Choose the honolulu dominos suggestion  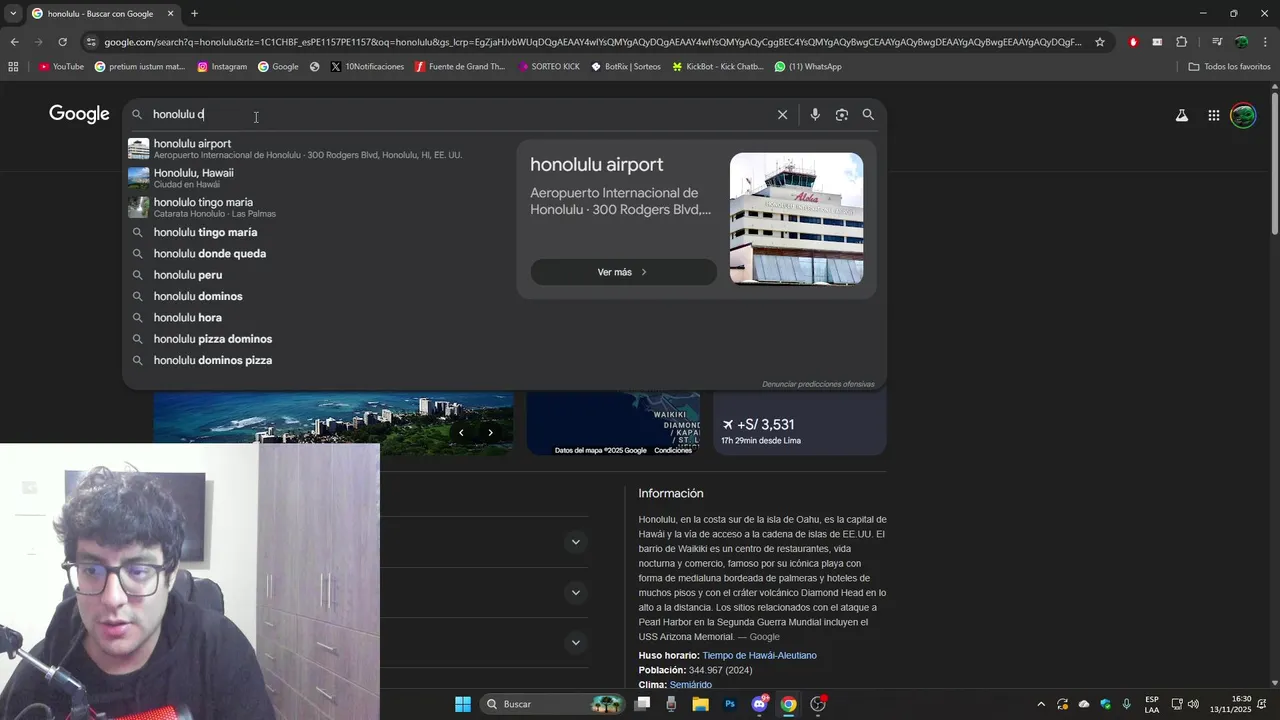(317, 296)
